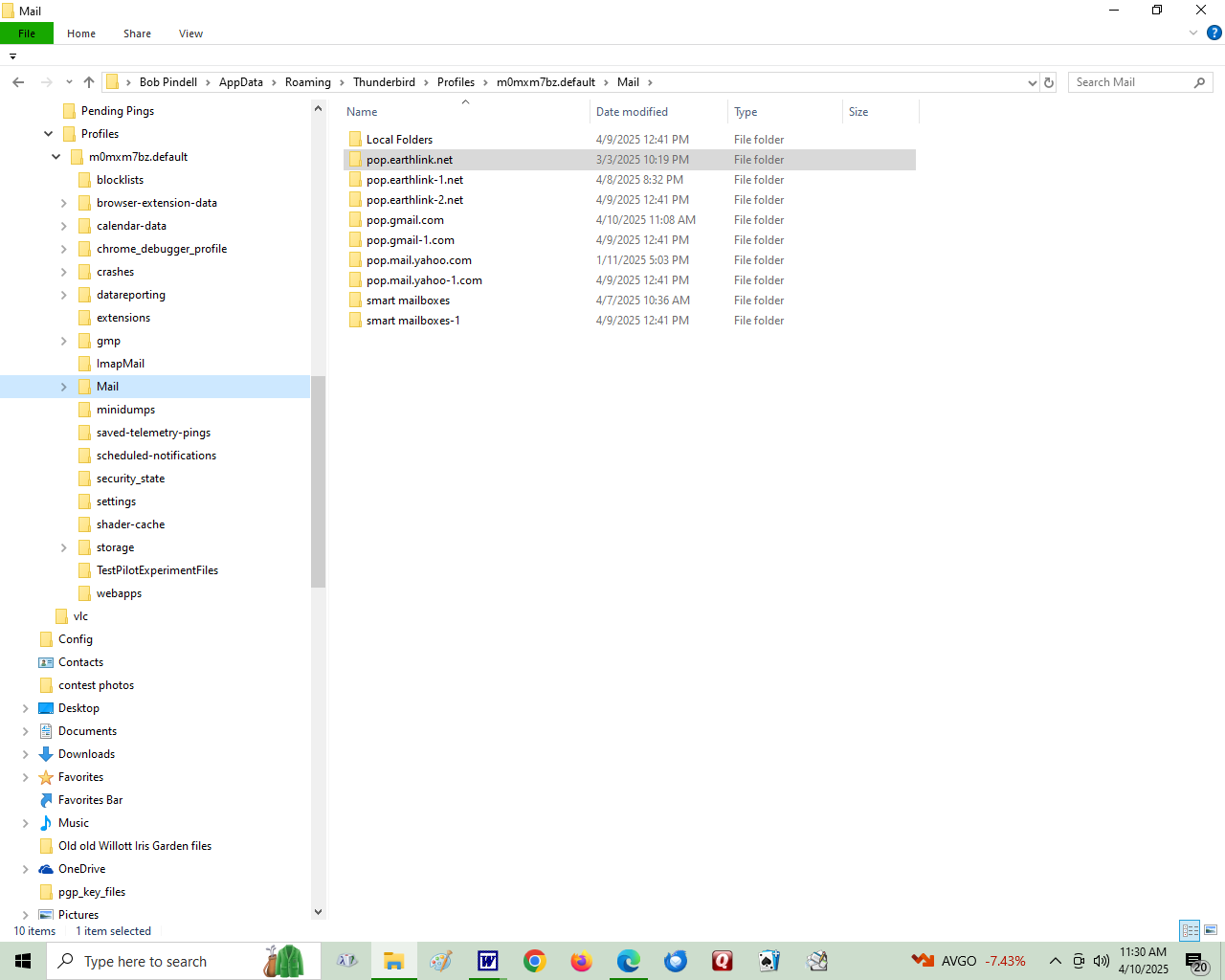Click the Local Folders folder icon
1225x980 pixels.
click(355, 140)
